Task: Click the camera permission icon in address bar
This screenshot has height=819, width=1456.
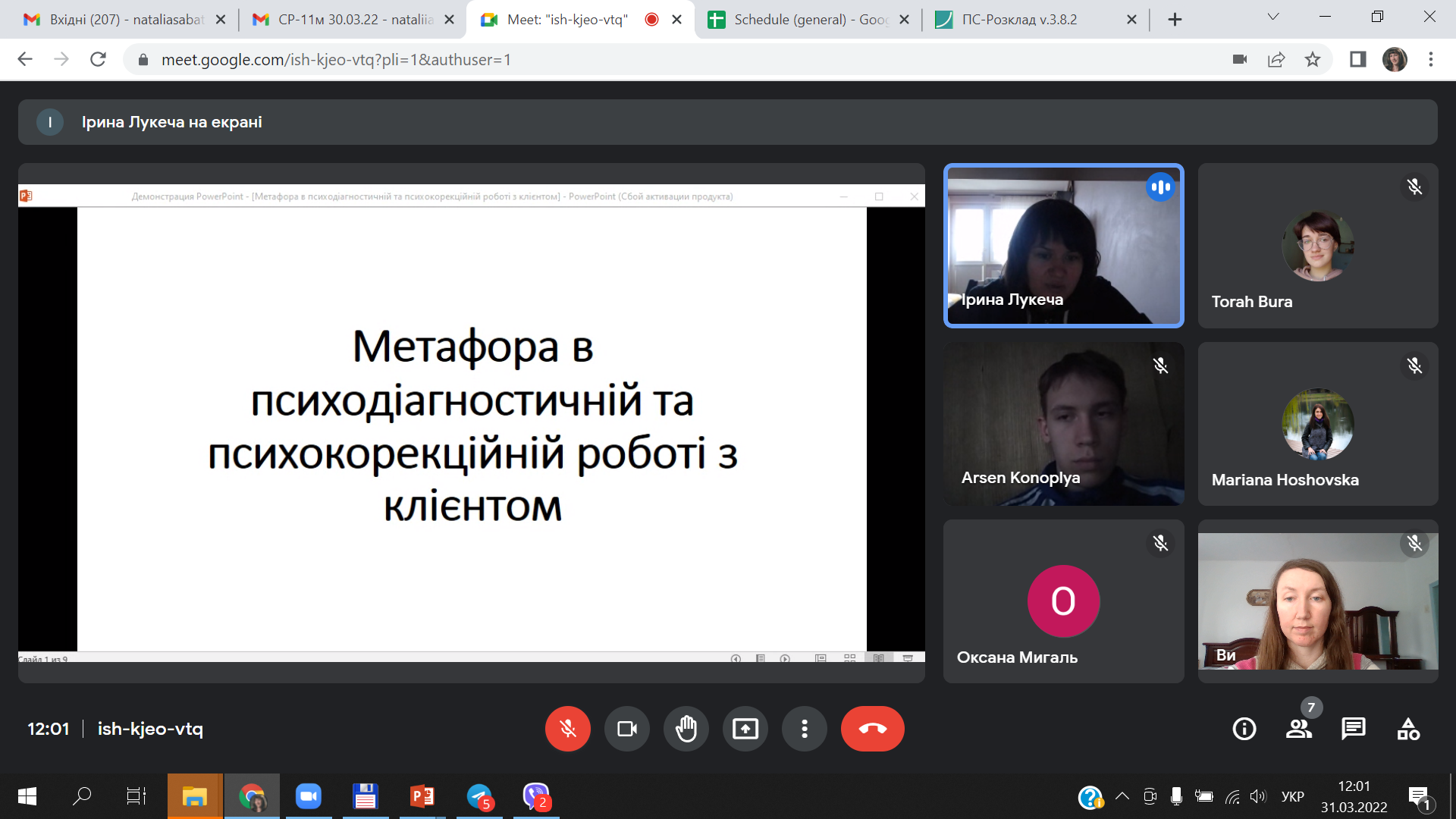Action: [1240, 59]
